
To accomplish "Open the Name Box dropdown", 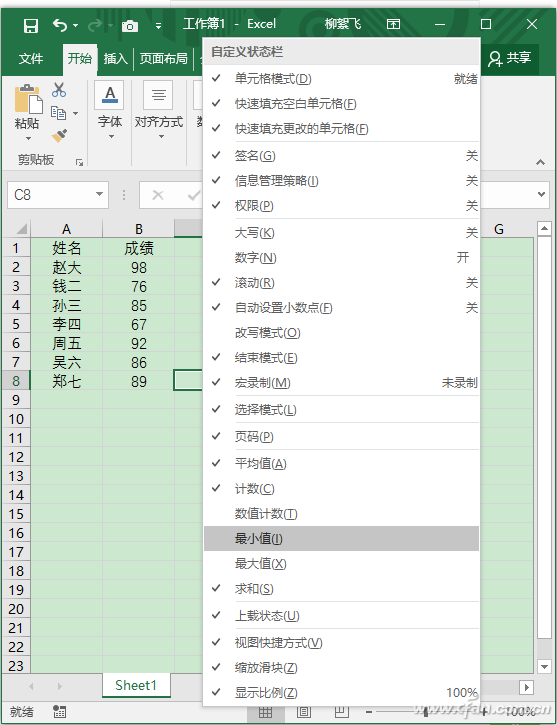I will 99,194.
